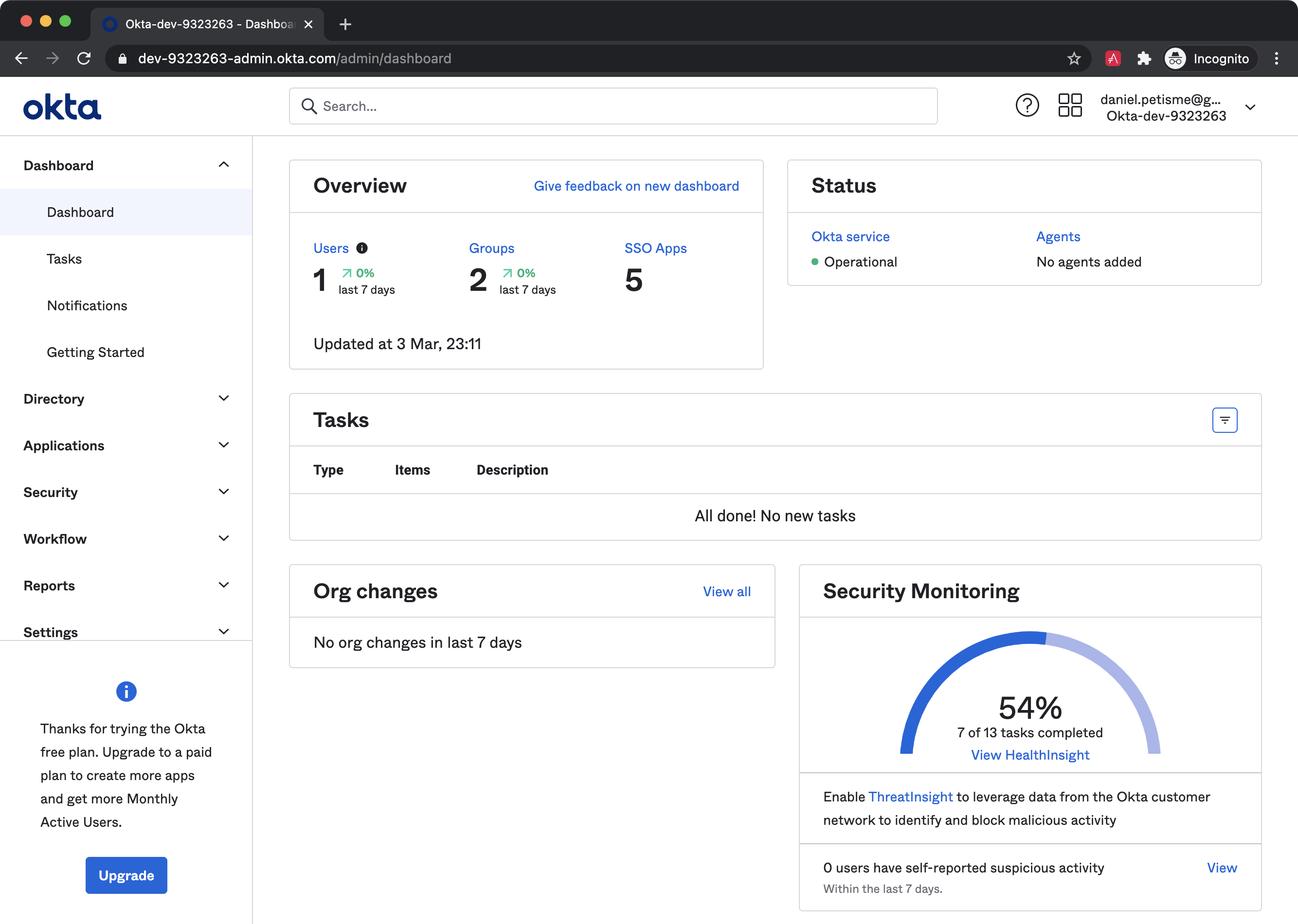
Task: Click Give feedback on new dashboard link
Action: point(636,185)
